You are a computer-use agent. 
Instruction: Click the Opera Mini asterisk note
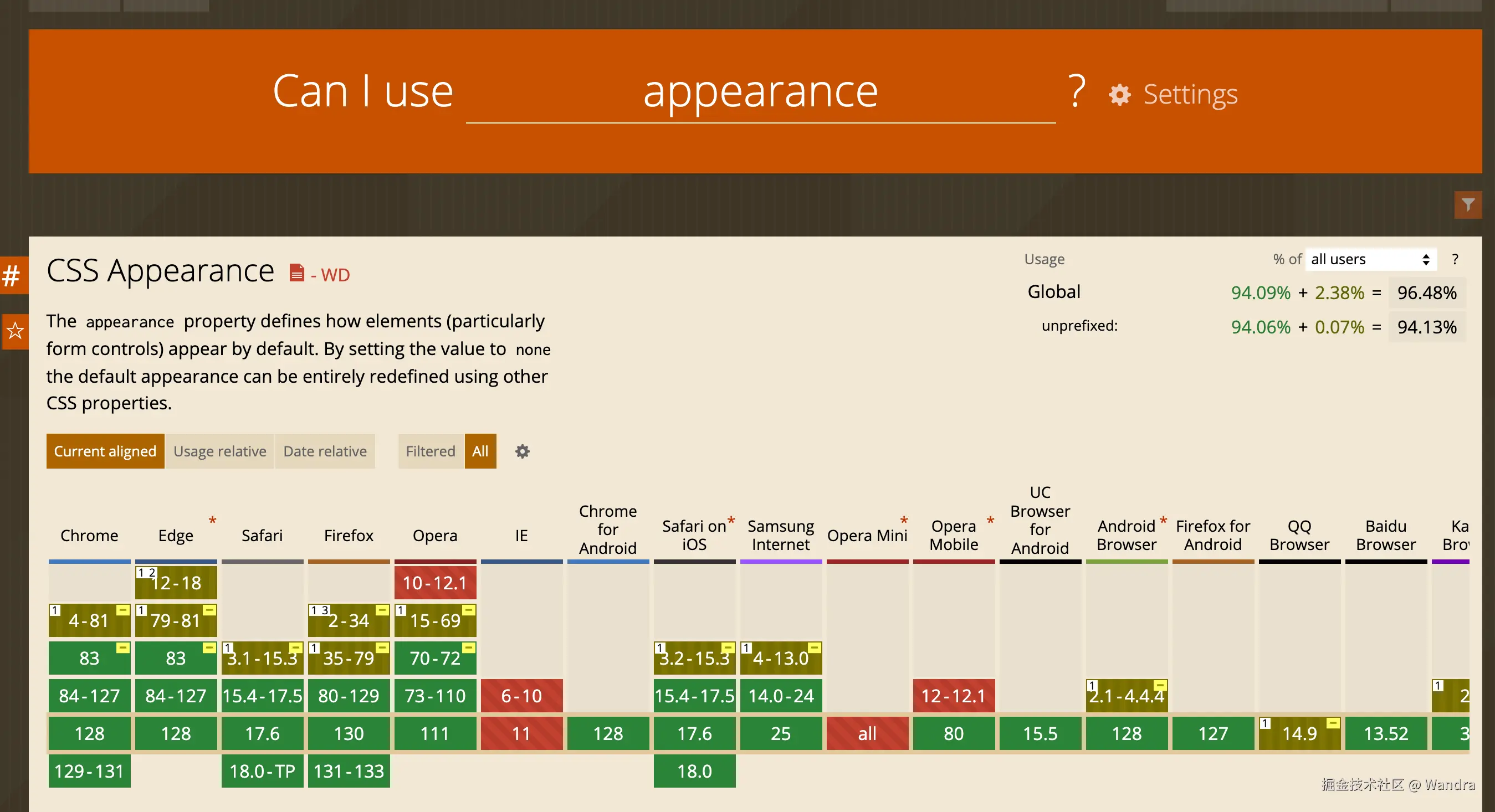904,520
